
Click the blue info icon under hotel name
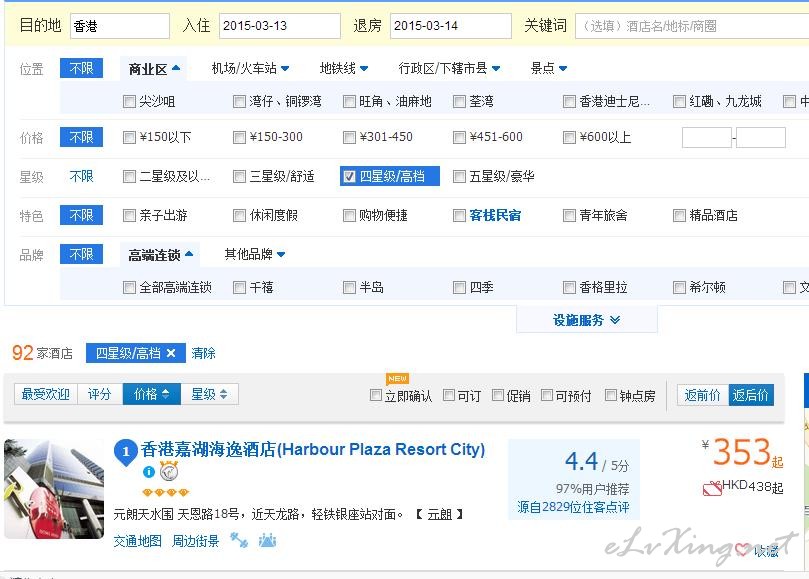(149, 471)
